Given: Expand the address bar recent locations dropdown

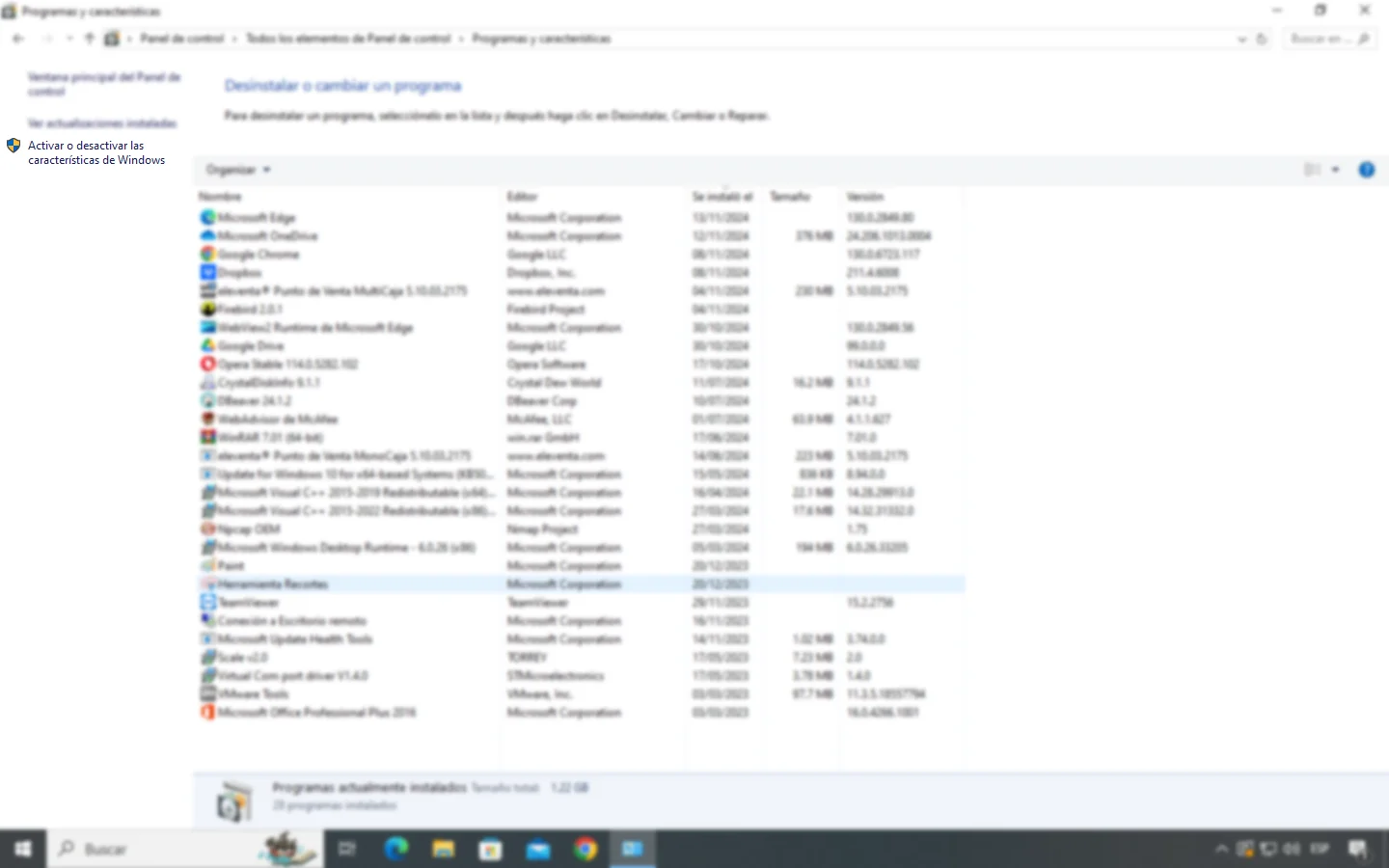Looking at the screenshot, I should click(1243, 39).
